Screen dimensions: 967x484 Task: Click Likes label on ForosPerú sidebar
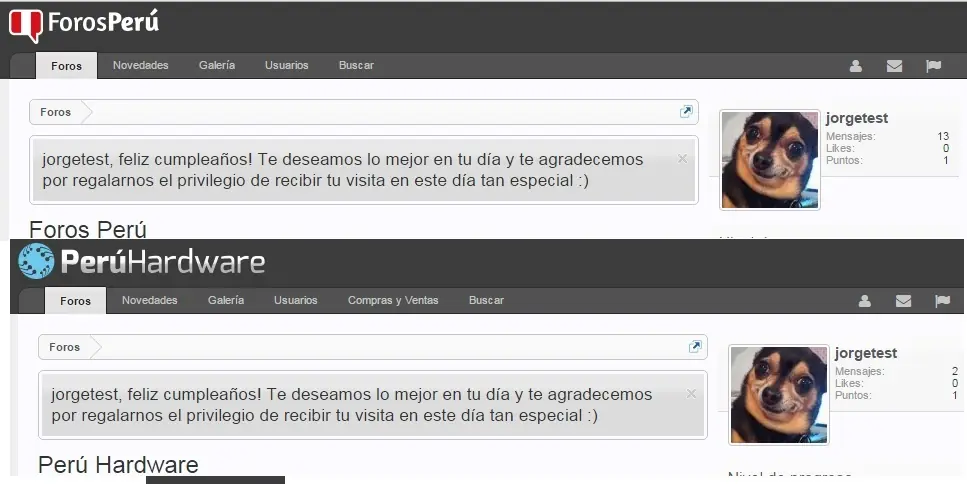pyautogui.click(x=840, y=148)
